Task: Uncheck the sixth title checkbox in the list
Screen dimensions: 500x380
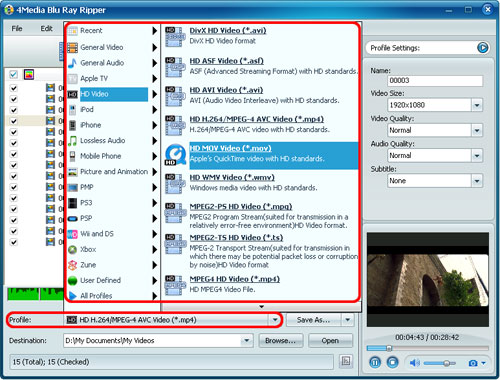Action: pos(14,143)
